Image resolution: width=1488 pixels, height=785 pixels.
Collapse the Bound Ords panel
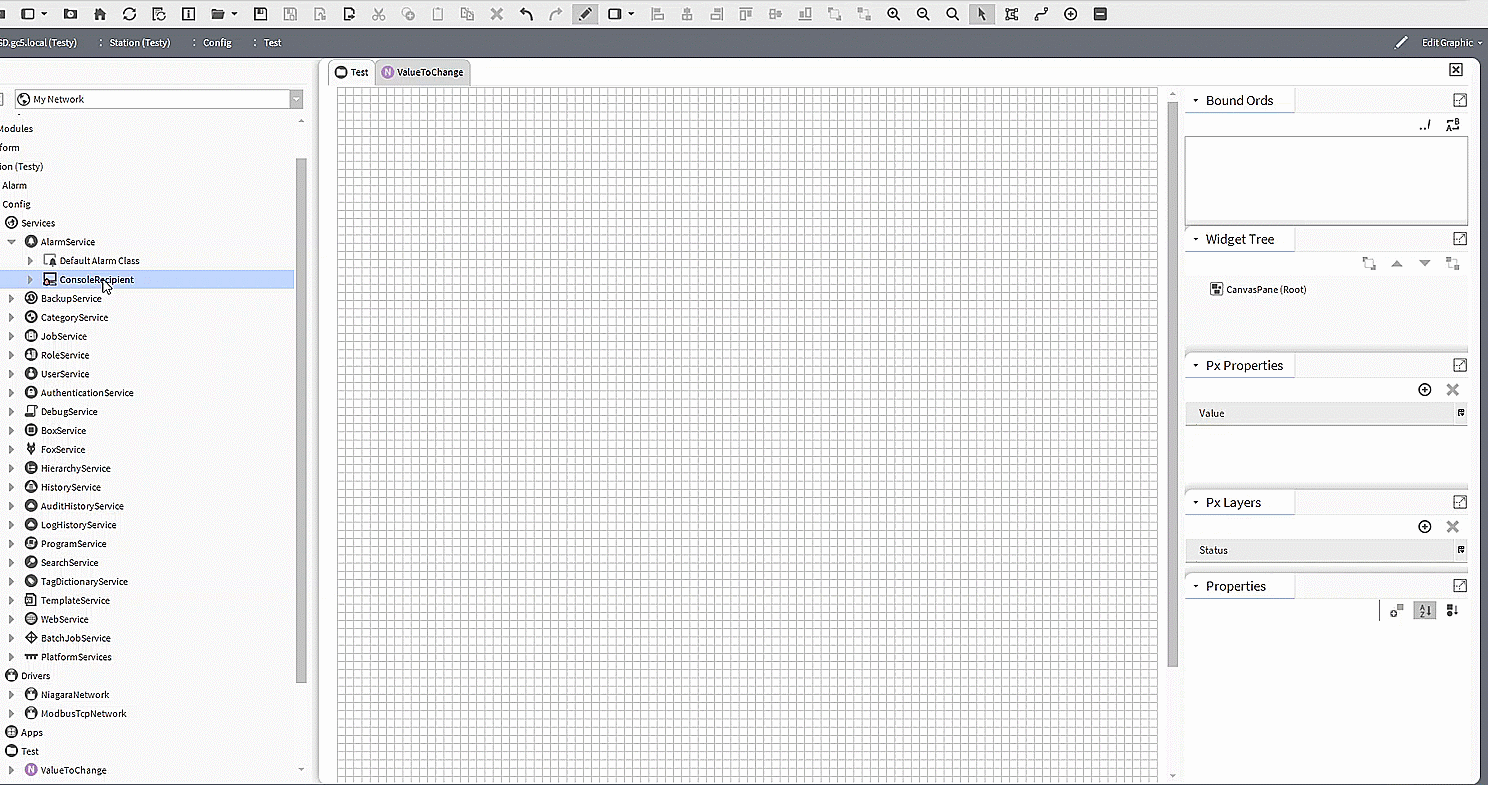coord(1195,100)
